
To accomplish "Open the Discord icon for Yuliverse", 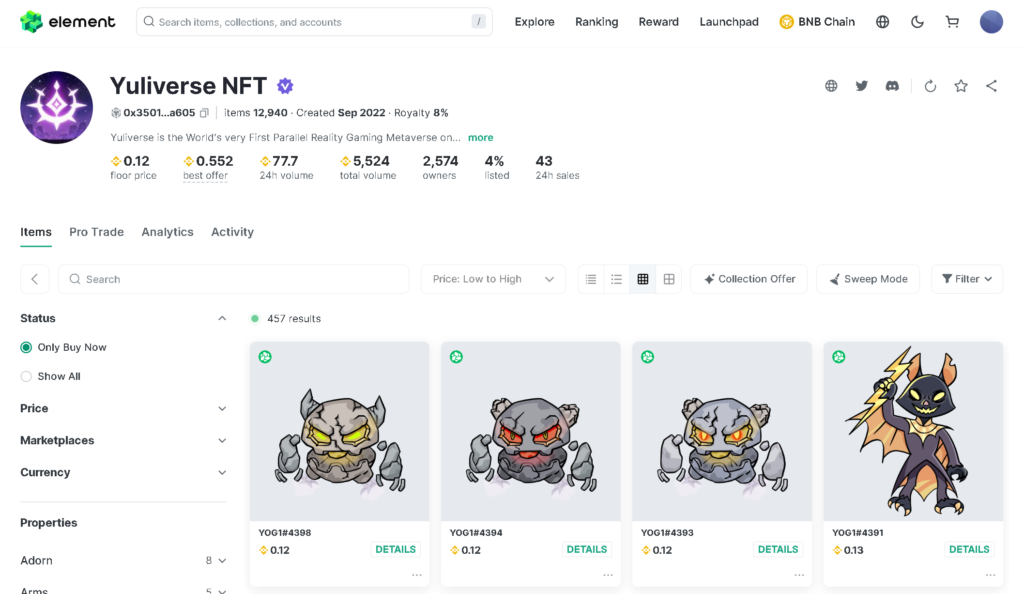I will tap(891, 86).
